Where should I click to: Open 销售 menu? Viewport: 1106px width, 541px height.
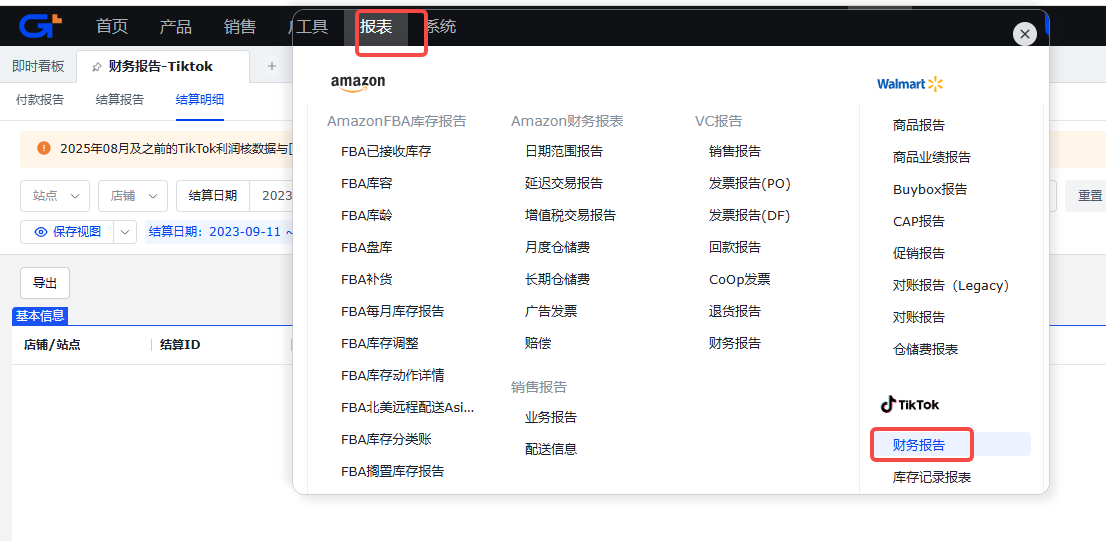(x=240, y=27)
